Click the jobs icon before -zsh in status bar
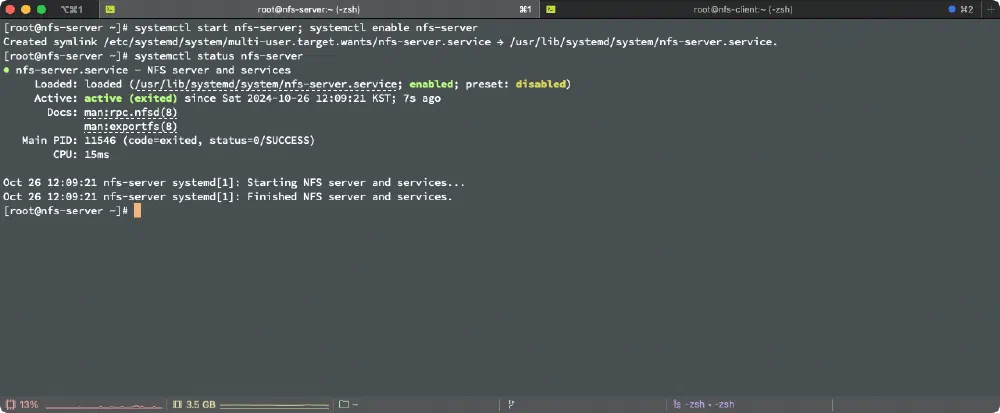1000x413 pixels. [x=677, y=405]
